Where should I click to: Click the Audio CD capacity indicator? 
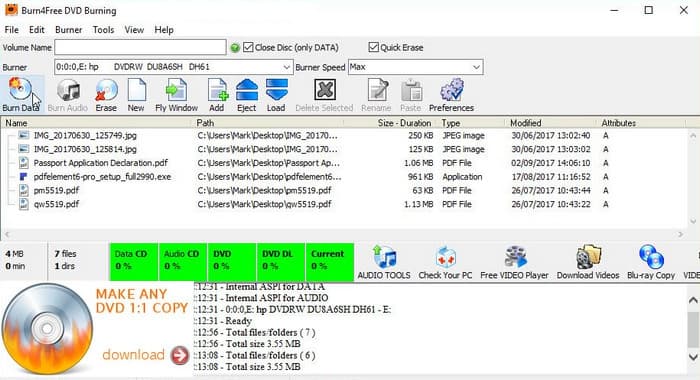(x=183, y=262)
